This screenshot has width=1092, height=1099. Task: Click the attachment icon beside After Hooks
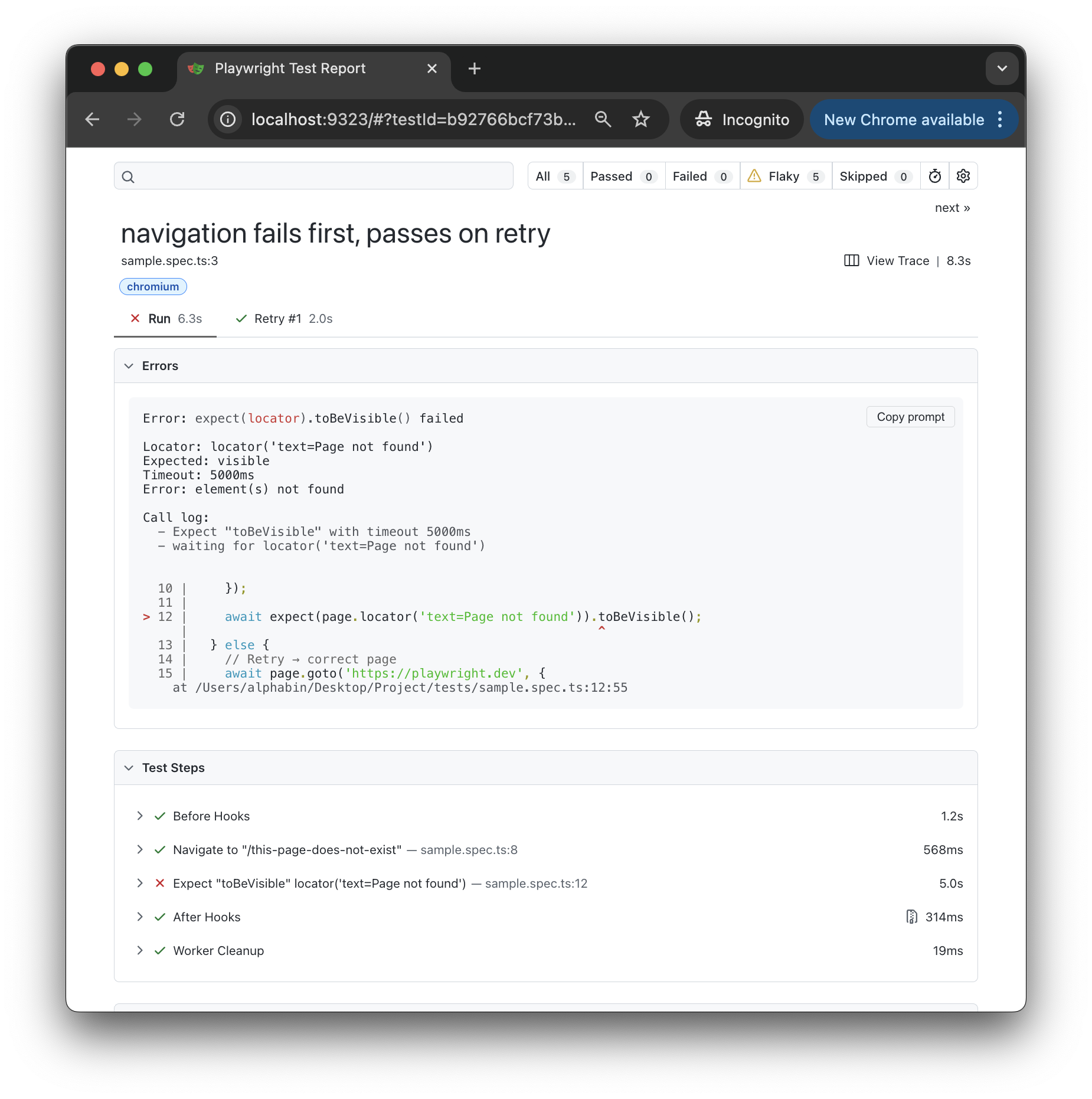[911, 917]
